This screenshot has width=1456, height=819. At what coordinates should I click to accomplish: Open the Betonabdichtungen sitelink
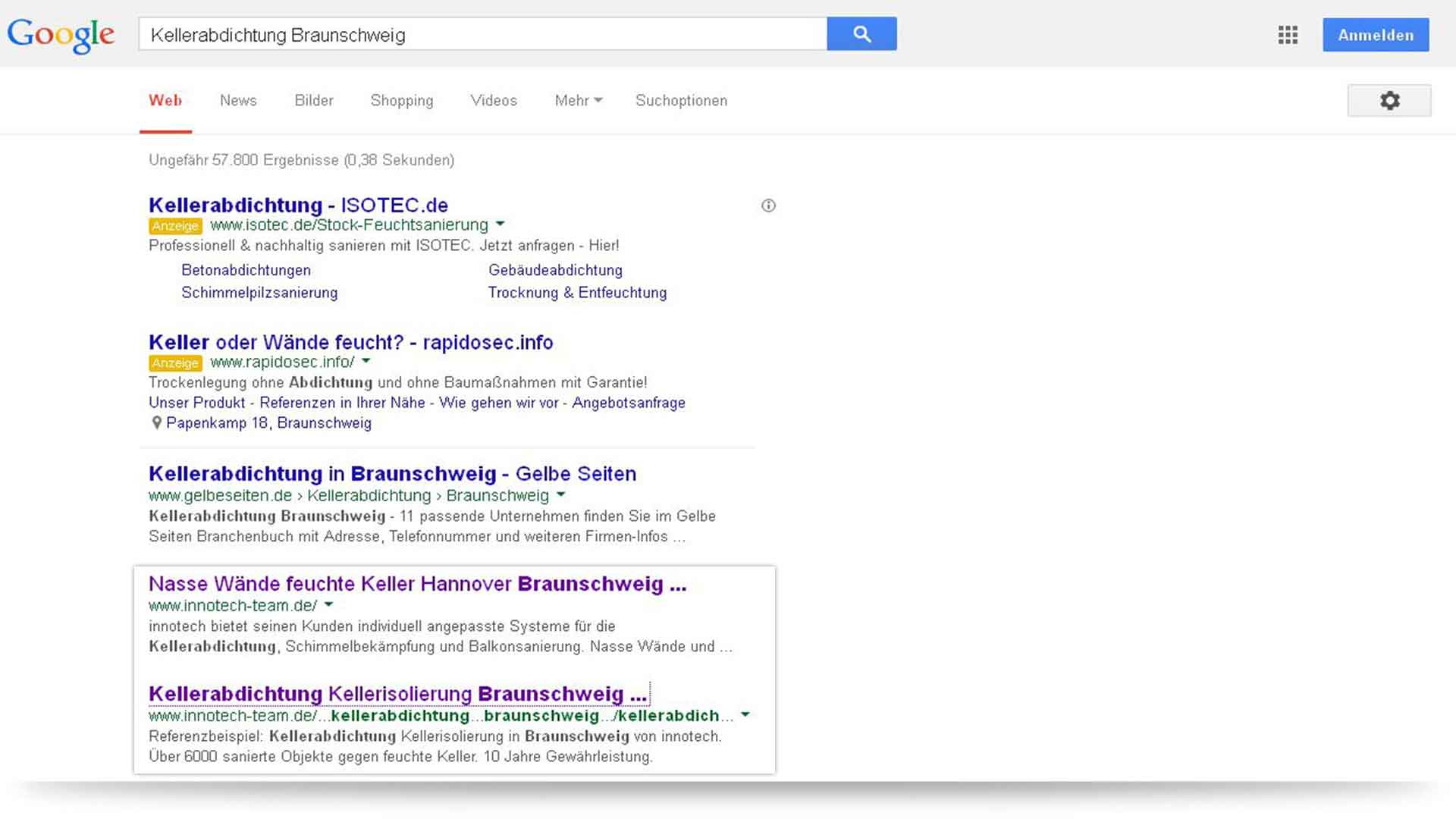(246, 270)
